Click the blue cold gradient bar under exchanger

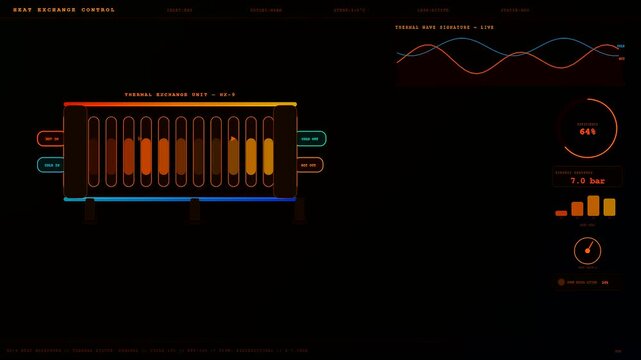click(x=180, y=199)
